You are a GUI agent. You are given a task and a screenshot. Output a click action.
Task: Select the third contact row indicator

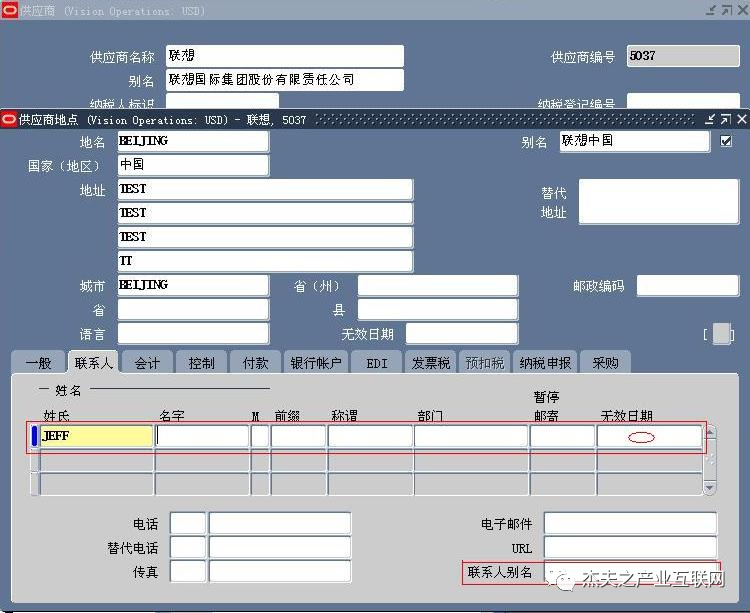34,483
